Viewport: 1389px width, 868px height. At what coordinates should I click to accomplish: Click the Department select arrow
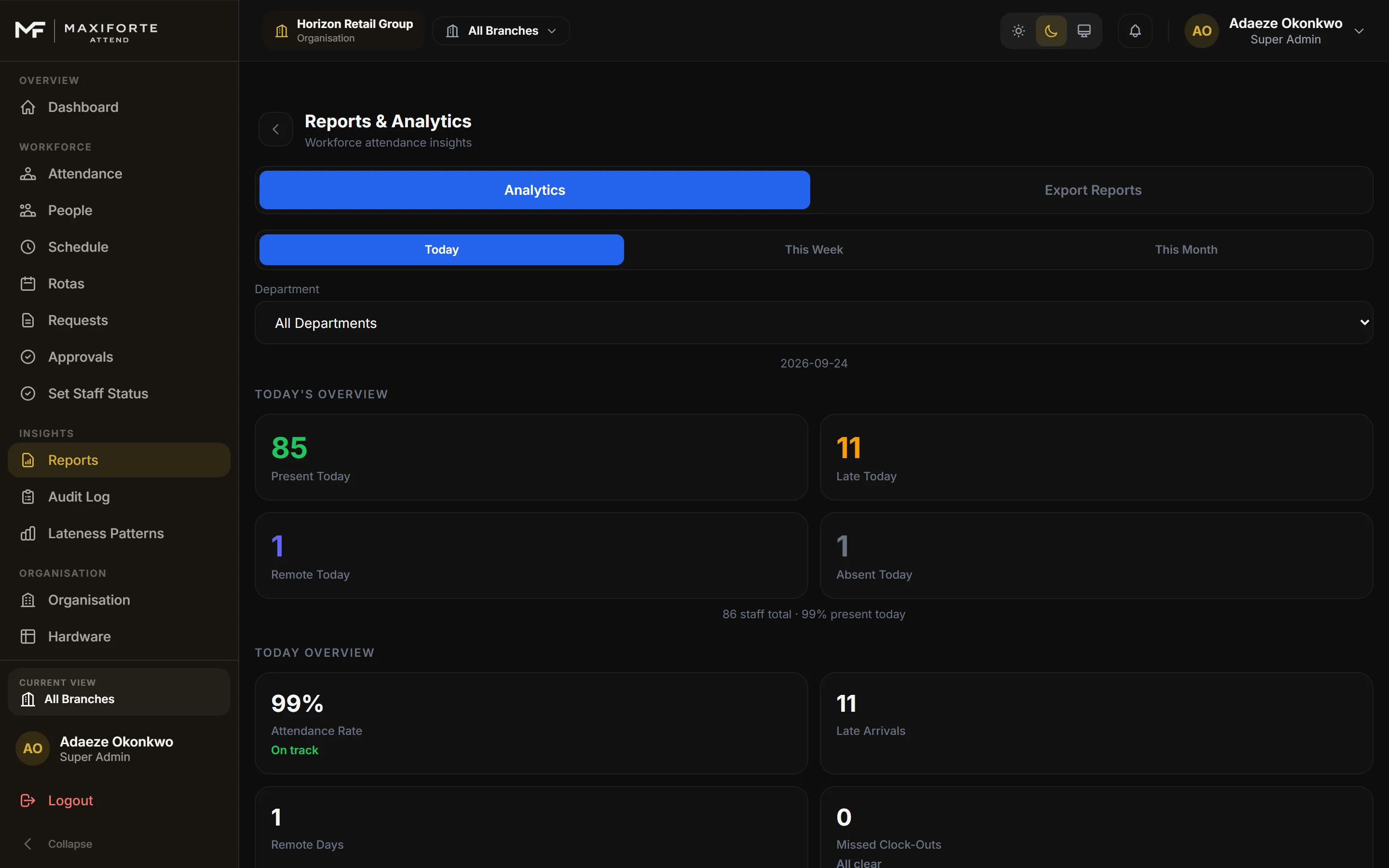1364,323
